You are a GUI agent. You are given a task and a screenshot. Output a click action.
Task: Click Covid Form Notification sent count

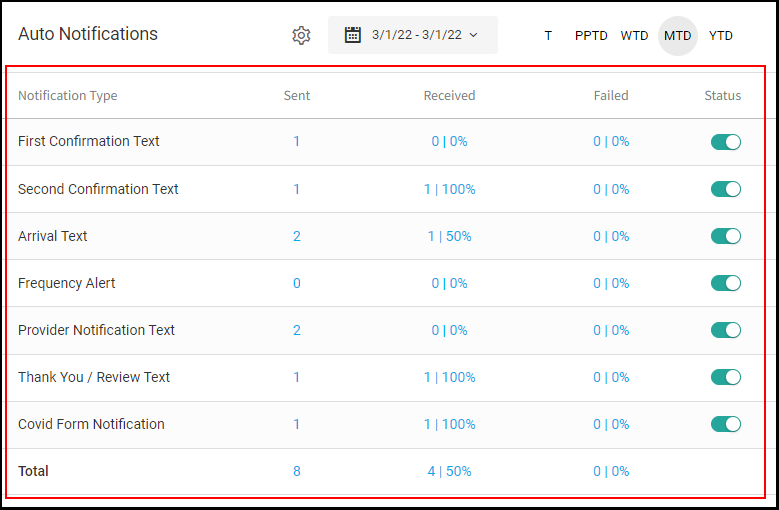tap(297, 424)
